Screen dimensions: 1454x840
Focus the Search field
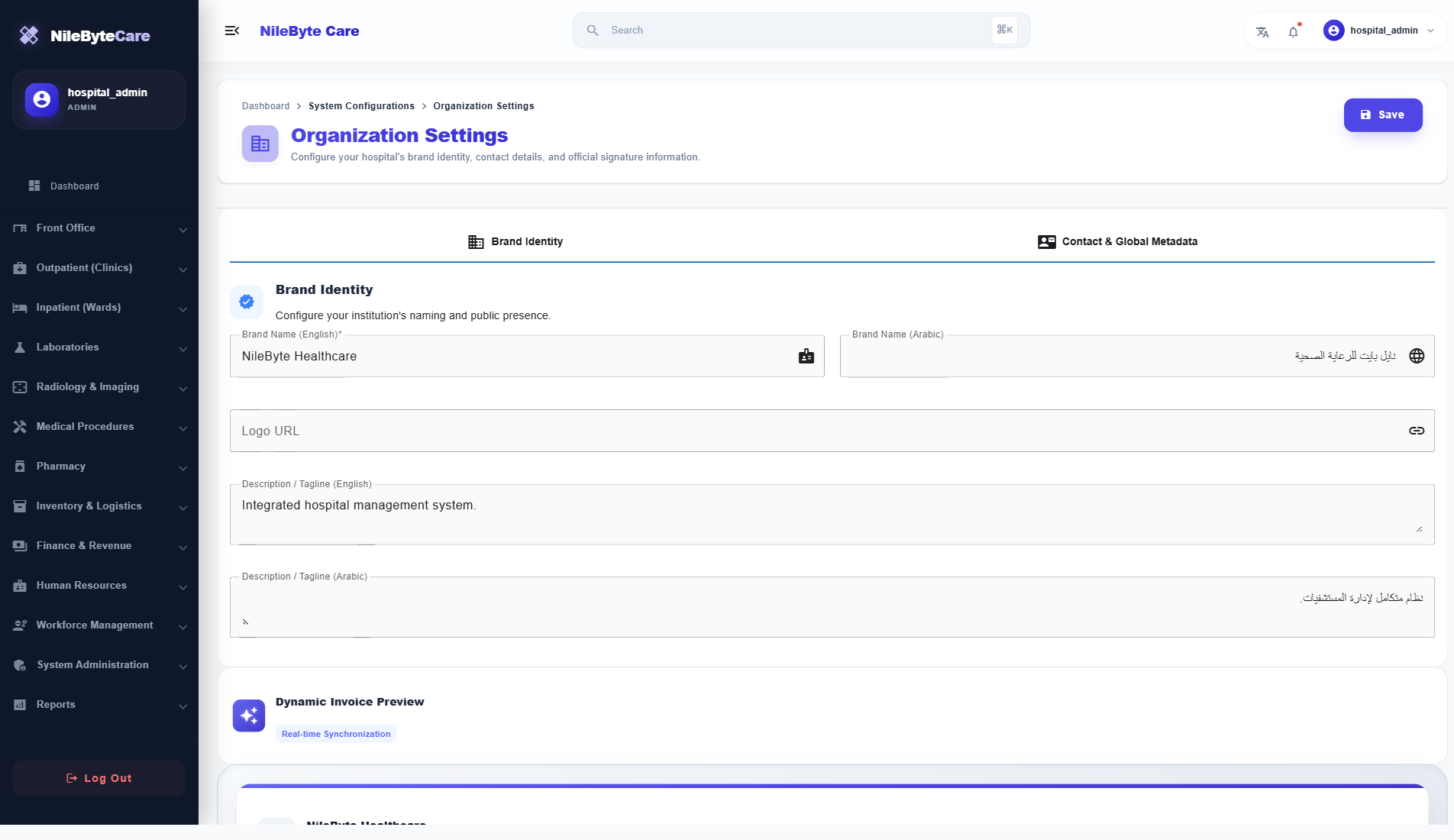click(801, 31)
